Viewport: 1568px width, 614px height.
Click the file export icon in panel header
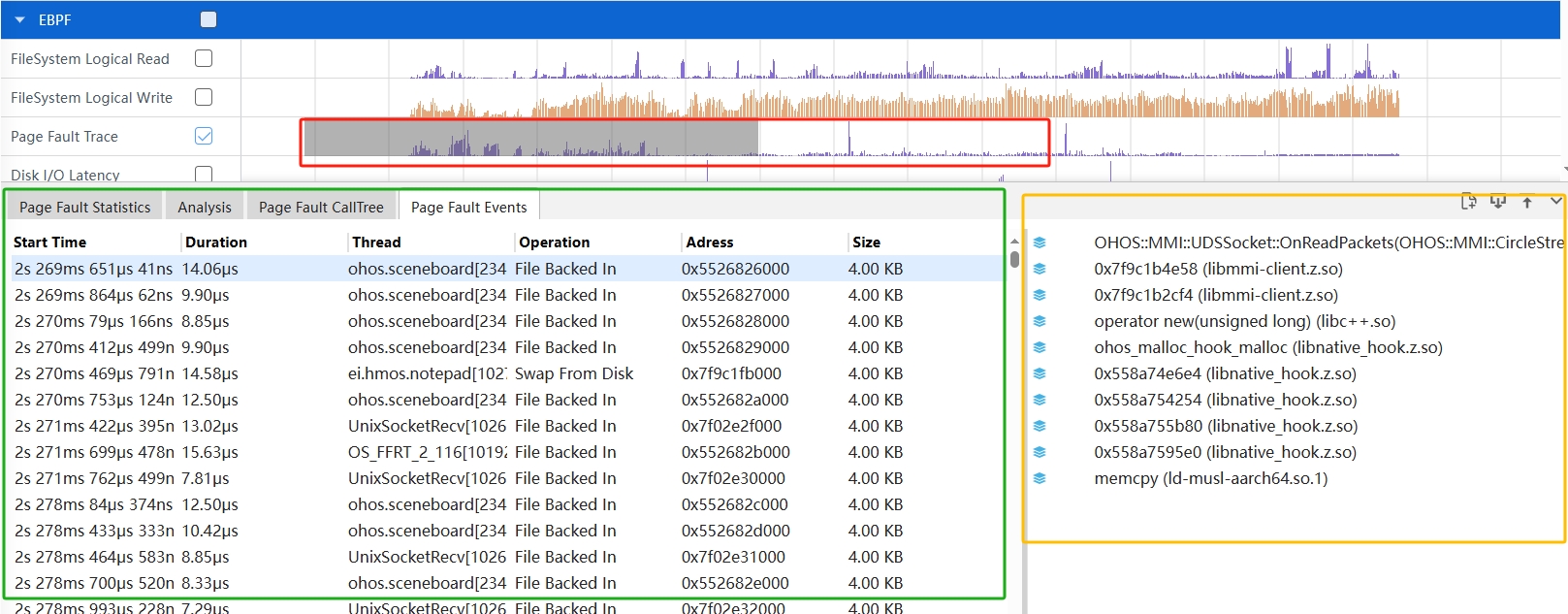1468,202
